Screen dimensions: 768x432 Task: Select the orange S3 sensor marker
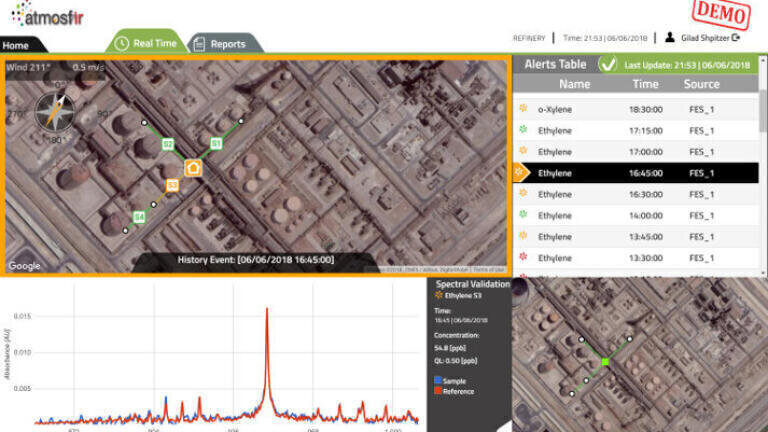tap(172, 185)
